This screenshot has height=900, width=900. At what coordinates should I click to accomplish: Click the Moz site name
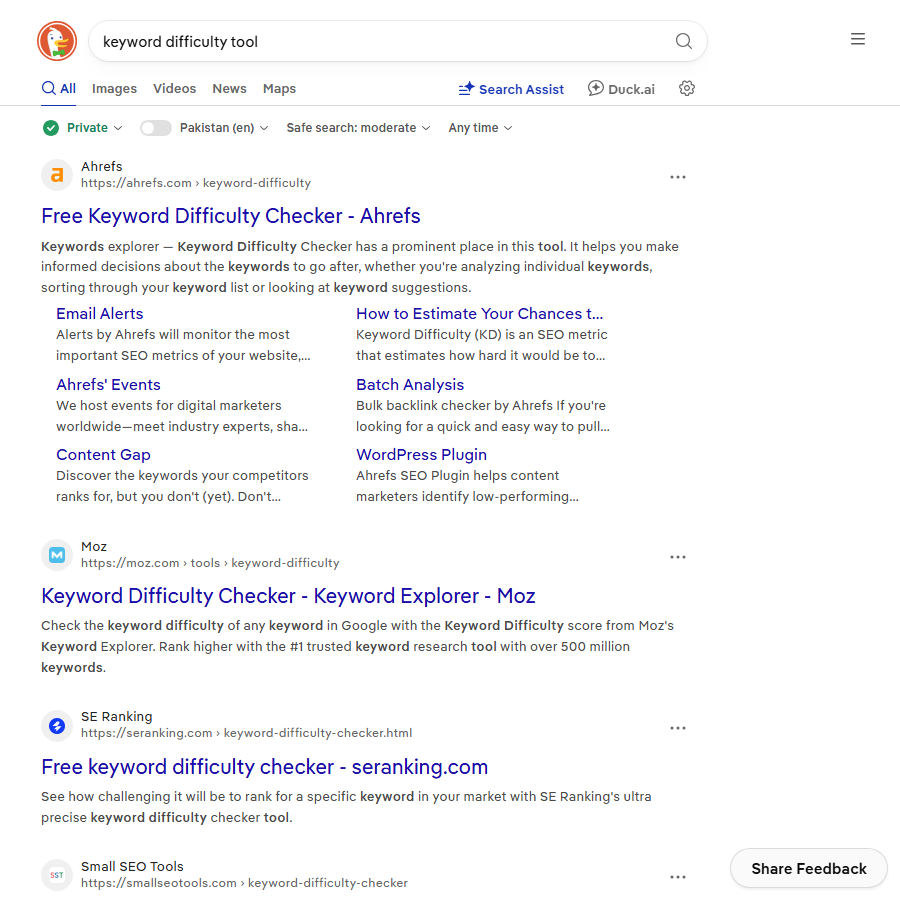[x=94, y=546]
